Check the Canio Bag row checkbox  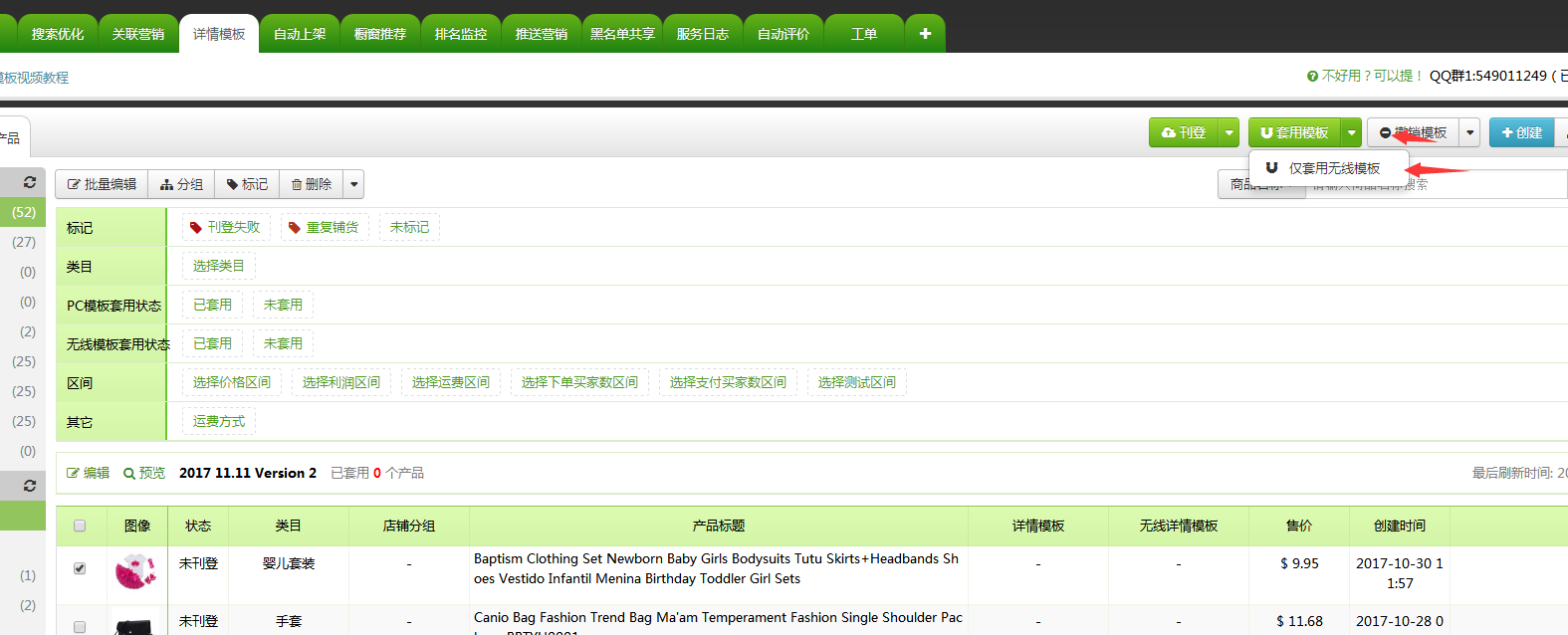point(80,627)
